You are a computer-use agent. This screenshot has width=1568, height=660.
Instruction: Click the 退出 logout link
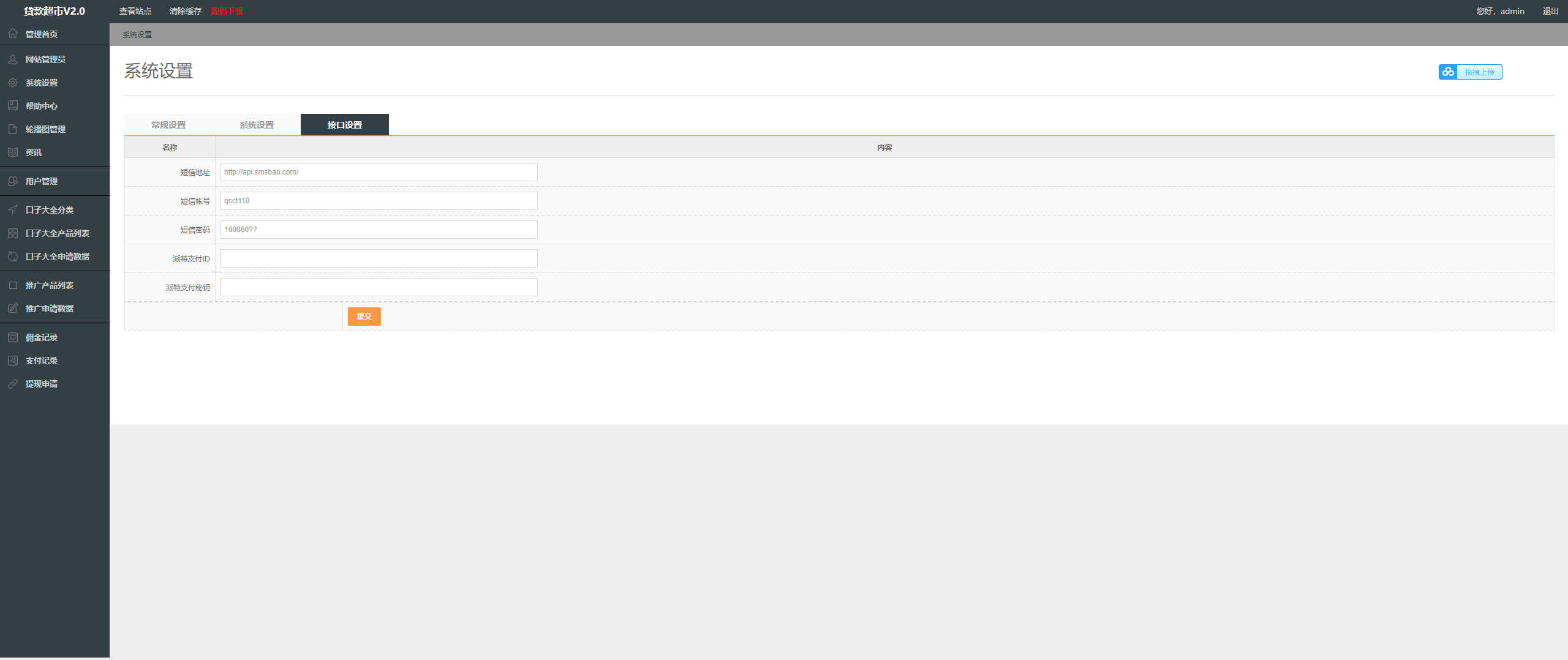[1550, 11]
